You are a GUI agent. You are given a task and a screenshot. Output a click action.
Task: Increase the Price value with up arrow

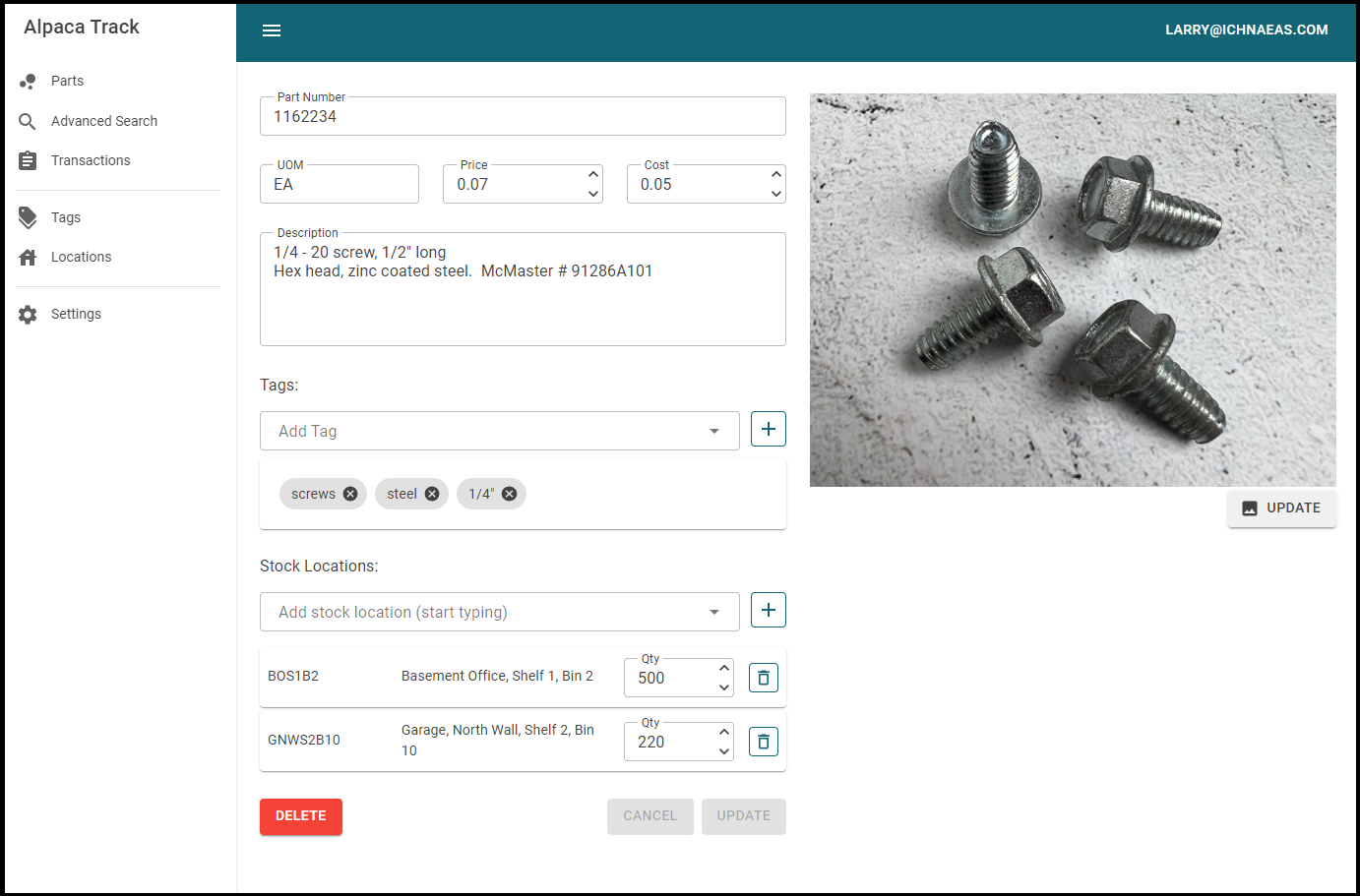pyautogui.click(x=593, y=174)
